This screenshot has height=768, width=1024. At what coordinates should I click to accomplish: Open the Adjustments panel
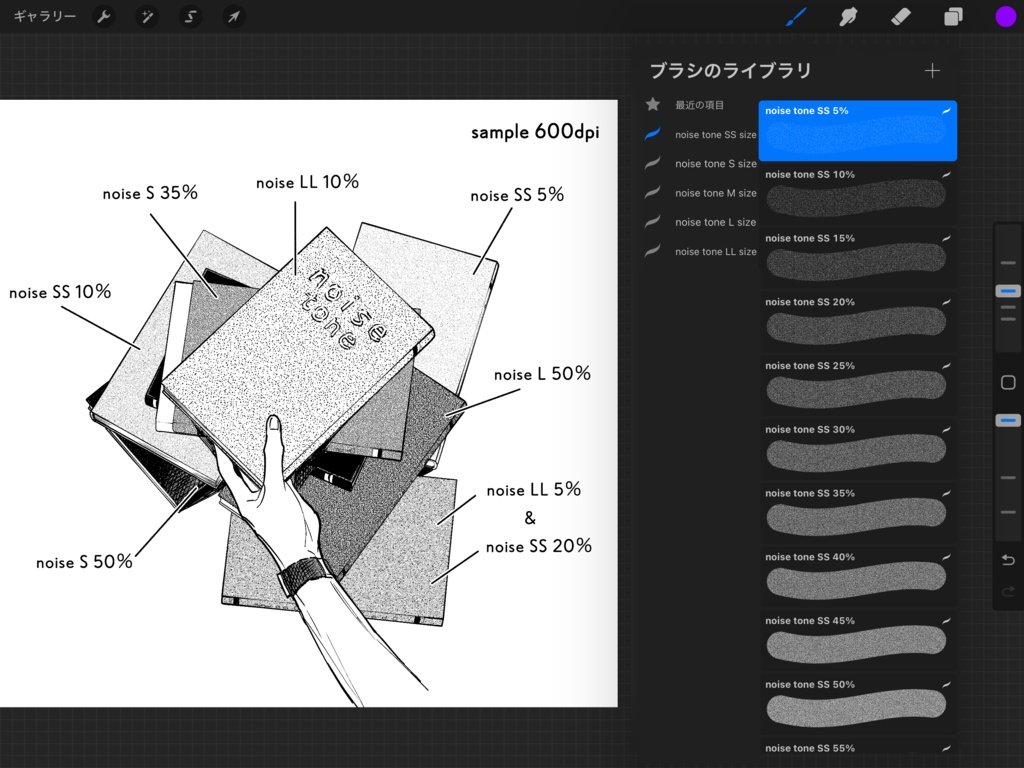[x=147, y=16]
